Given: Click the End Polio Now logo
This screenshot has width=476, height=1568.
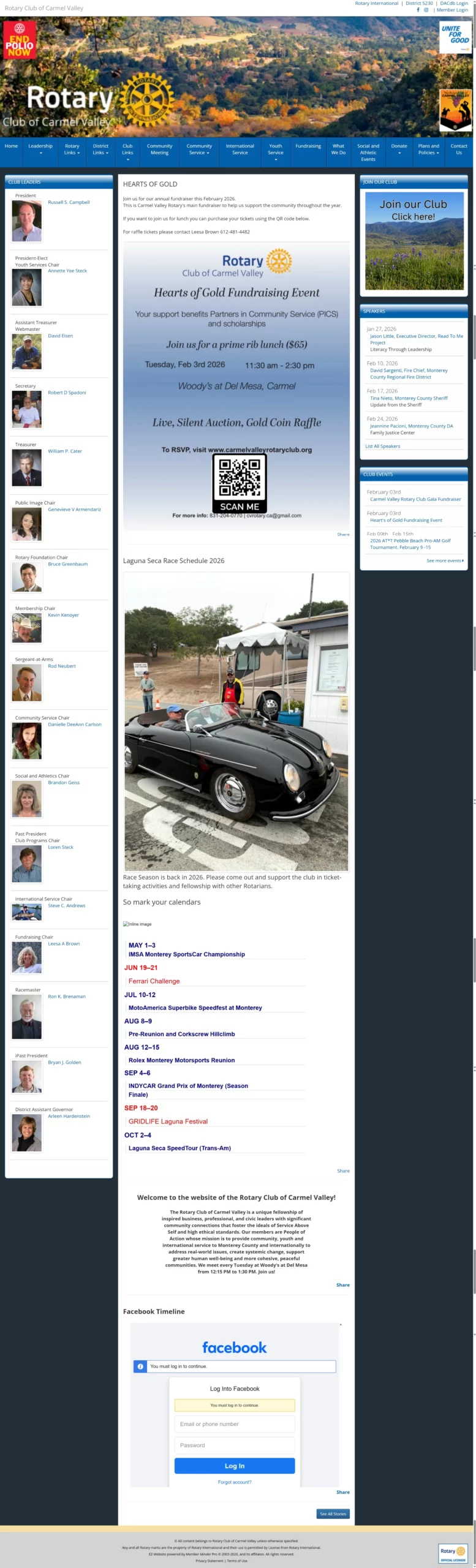Looking at the screenshot, I should pyautogui.click(x=20, y=40).
